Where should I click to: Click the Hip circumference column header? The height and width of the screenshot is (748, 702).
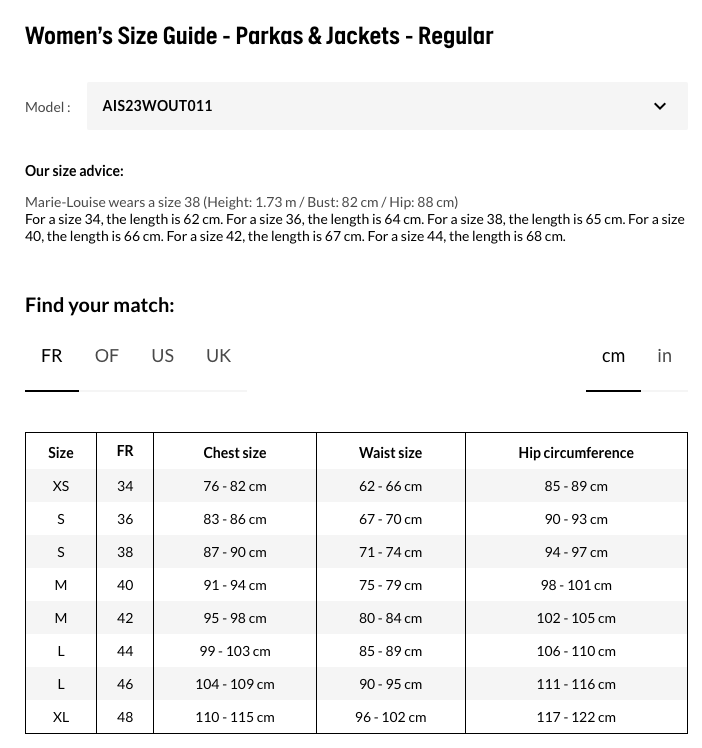pyautogui.click(x=576, y=453)
